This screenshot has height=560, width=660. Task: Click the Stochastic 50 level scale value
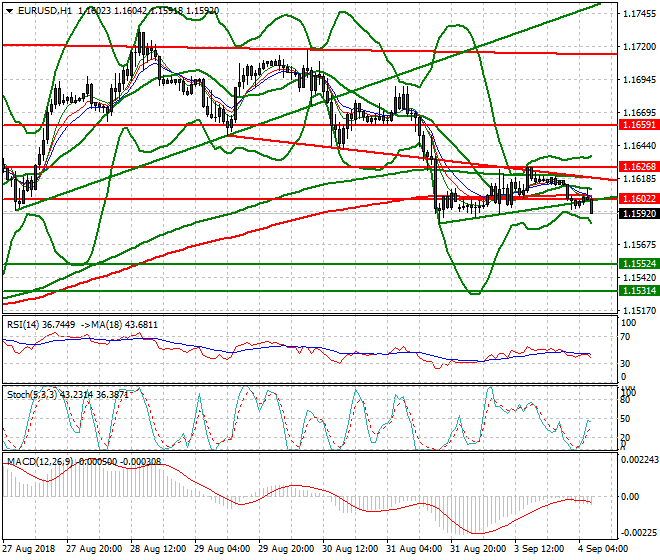pyautogui.click(x=625, y=419)
